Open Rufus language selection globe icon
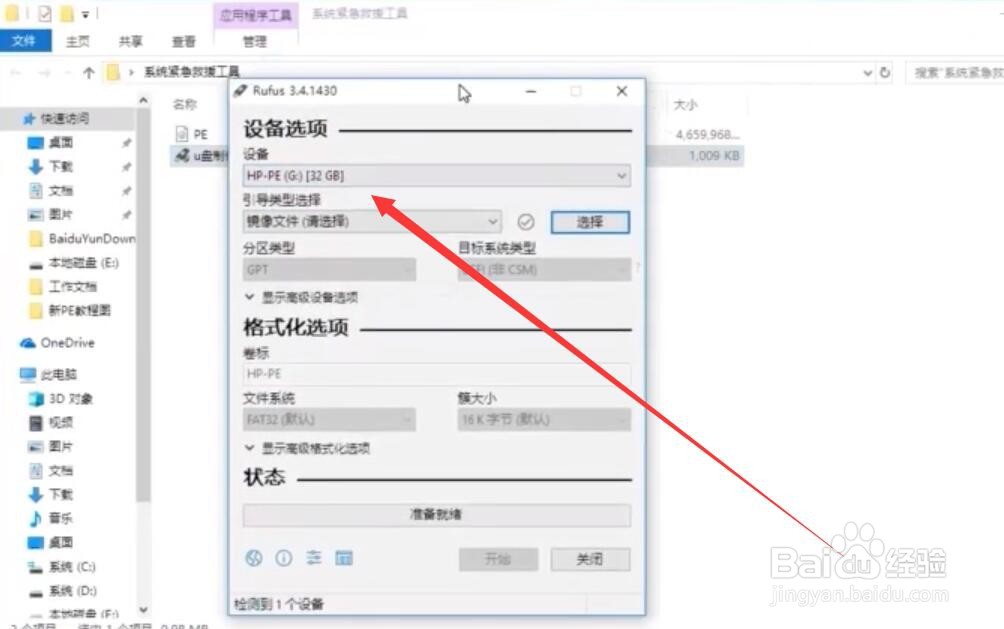This screenshot has width=1004, height=629. pyautogui.click(x=254, y=559)
